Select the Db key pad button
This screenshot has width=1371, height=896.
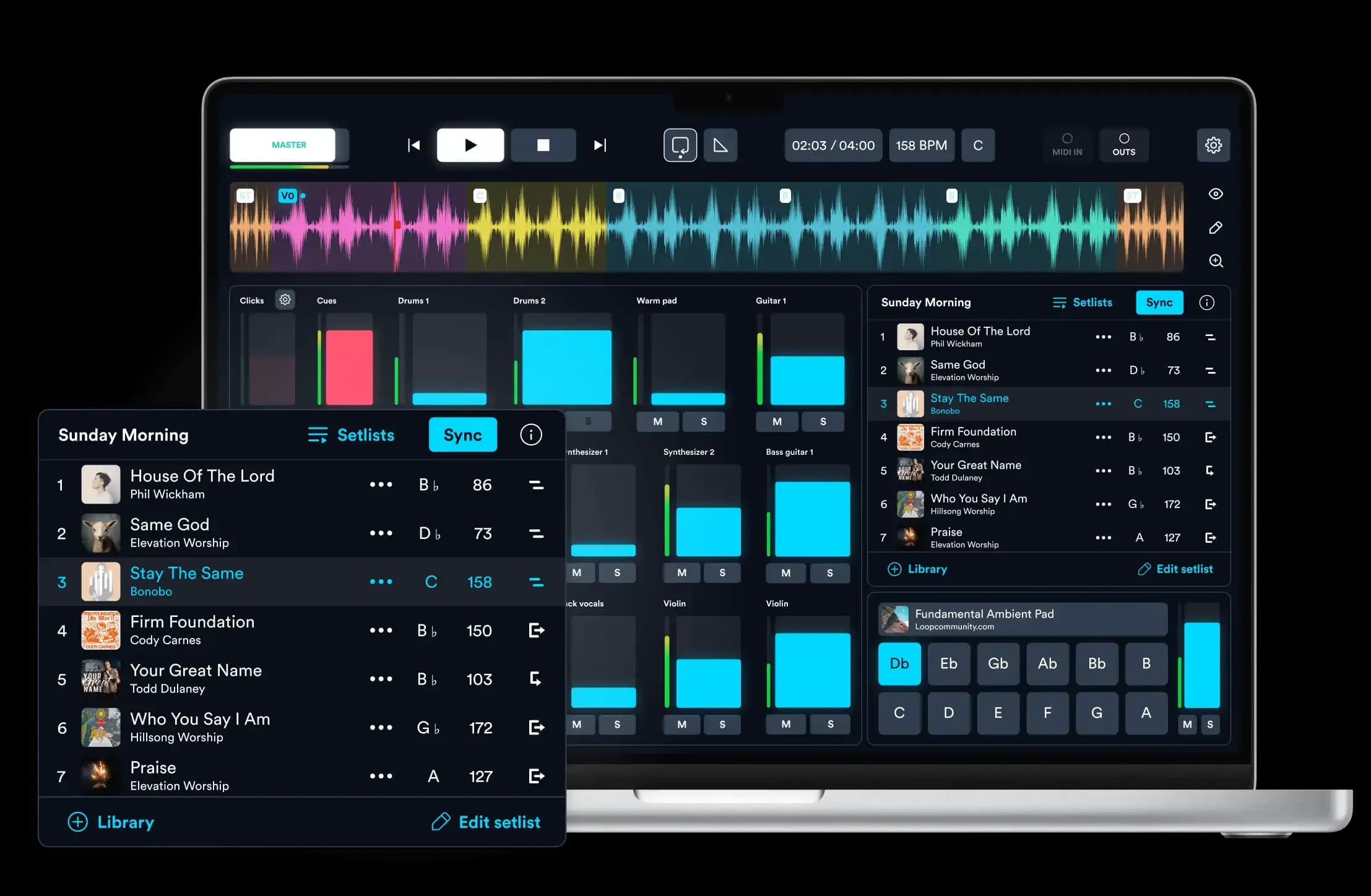(899, 663)
